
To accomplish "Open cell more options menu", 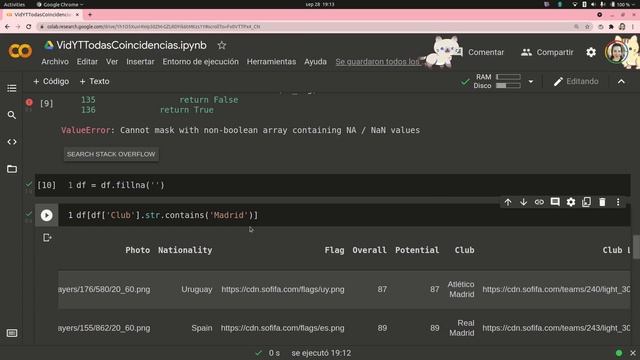I will coord(618,202).
